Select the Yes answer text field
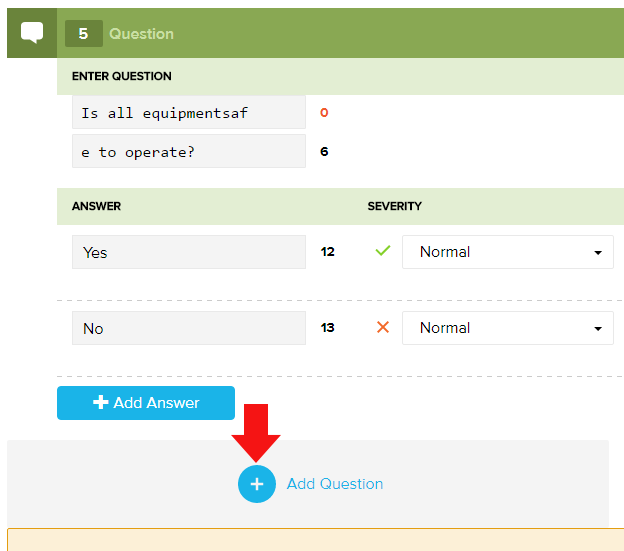Viewport: 624px width, 551px height. (x=188, y=252)
